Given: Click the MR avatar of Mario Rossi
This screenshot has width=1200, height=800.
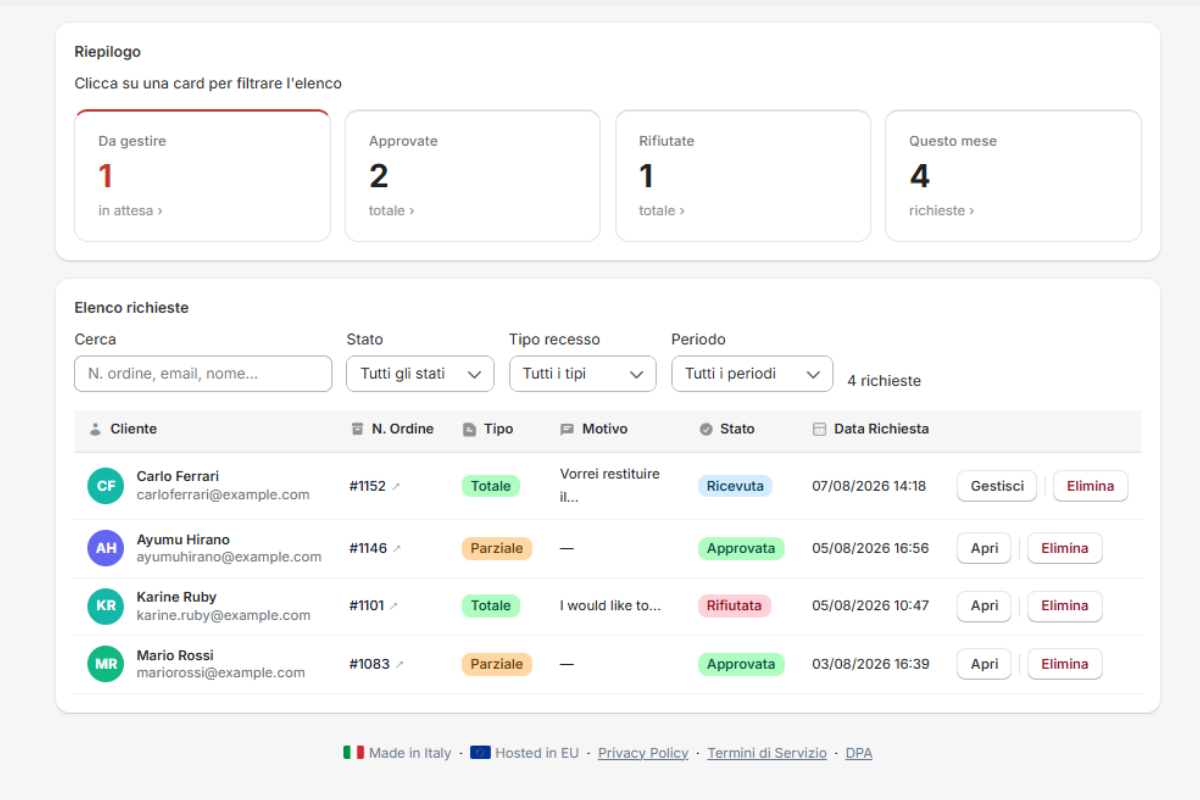Looking at the screenshot, I should [105, 664].
